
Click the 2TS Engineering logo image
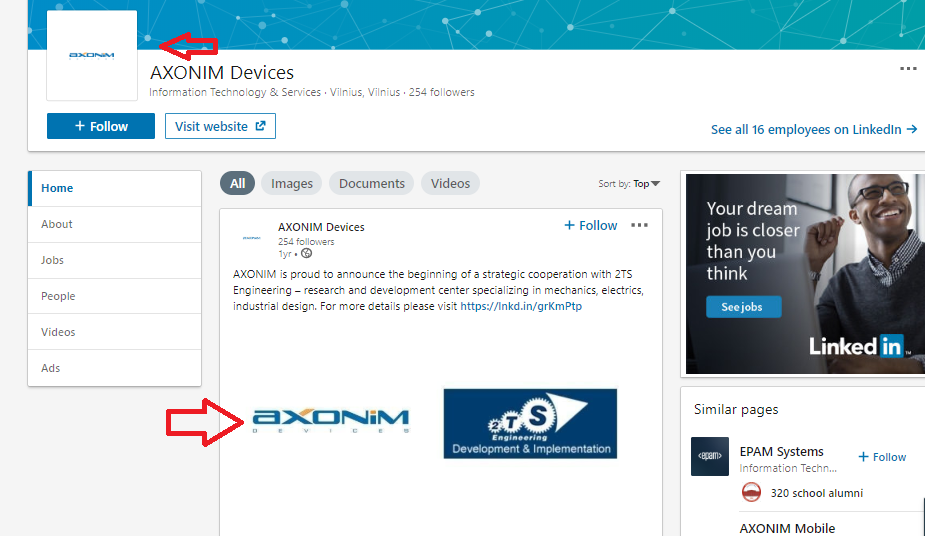[530, 423]
